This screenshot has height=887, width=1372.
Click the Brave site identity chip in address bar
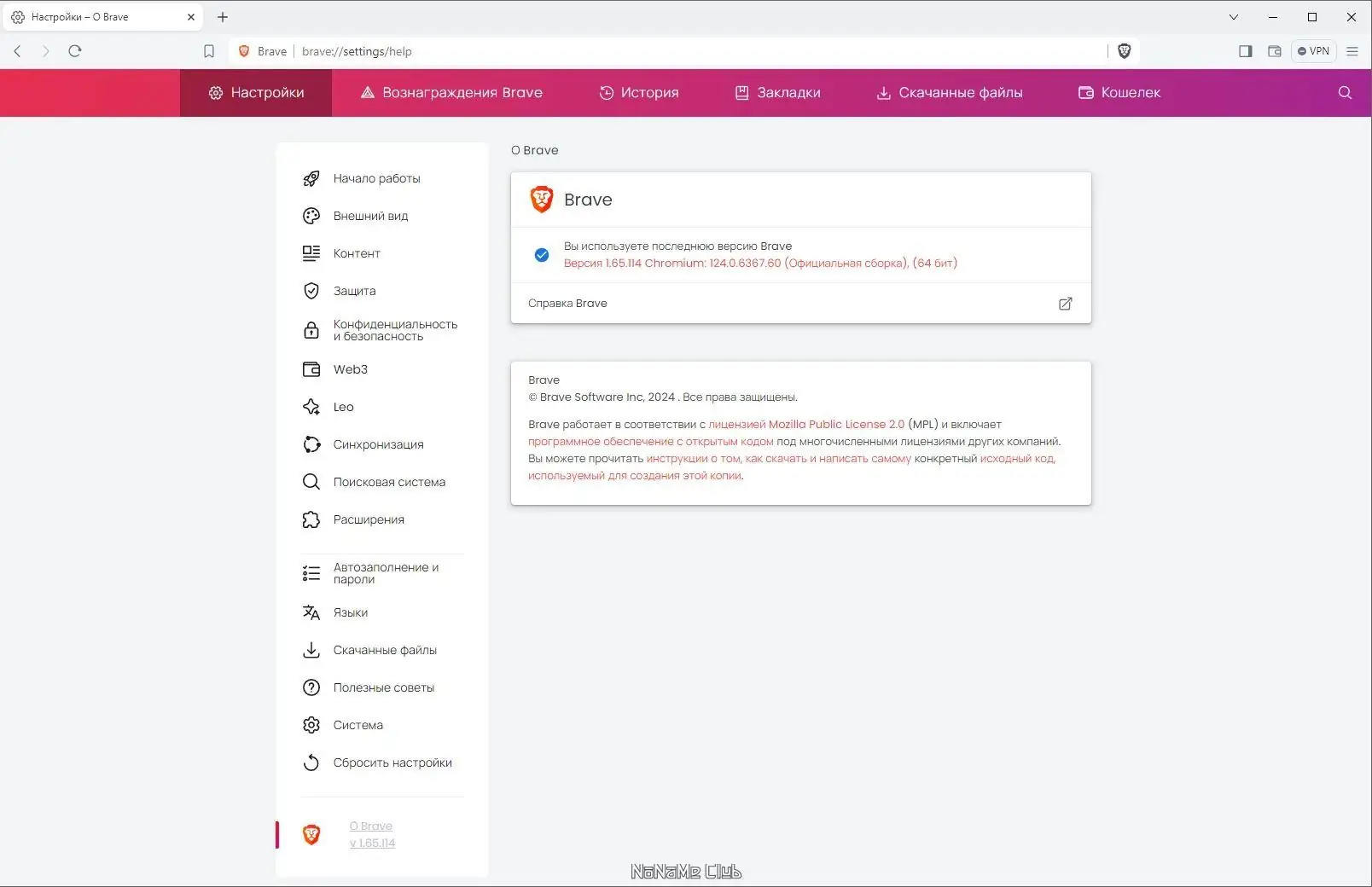click(262, 51)
